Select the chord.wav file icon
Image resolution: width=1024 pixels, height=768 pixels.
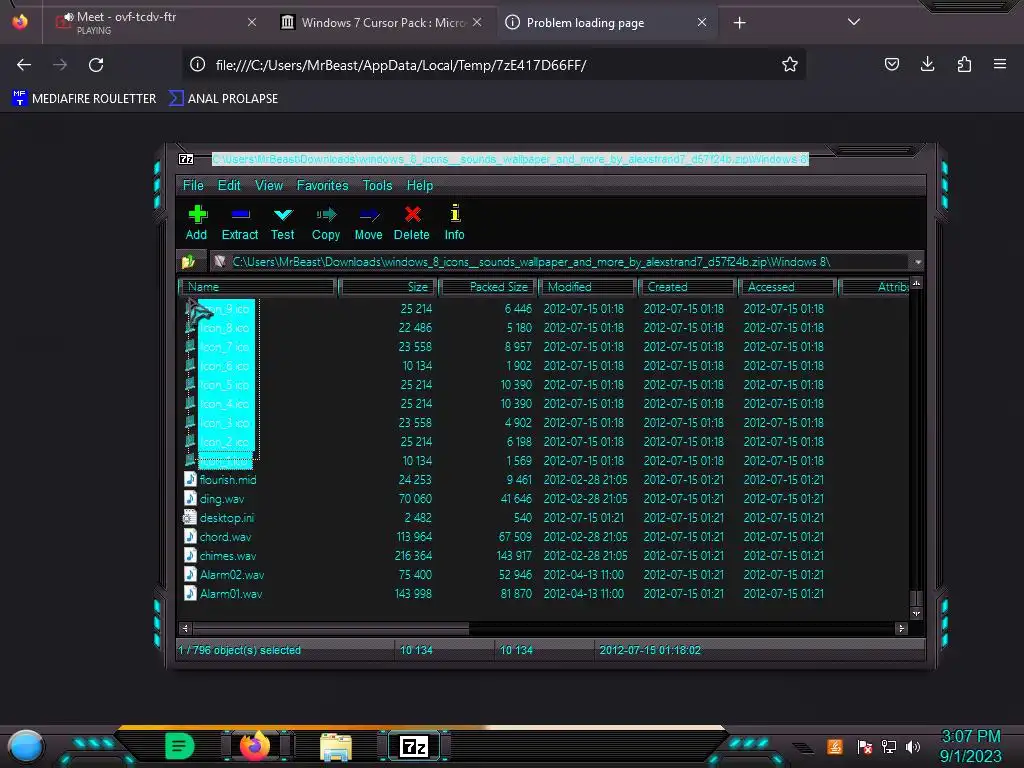pyautogui.click(x=190, y=536)
